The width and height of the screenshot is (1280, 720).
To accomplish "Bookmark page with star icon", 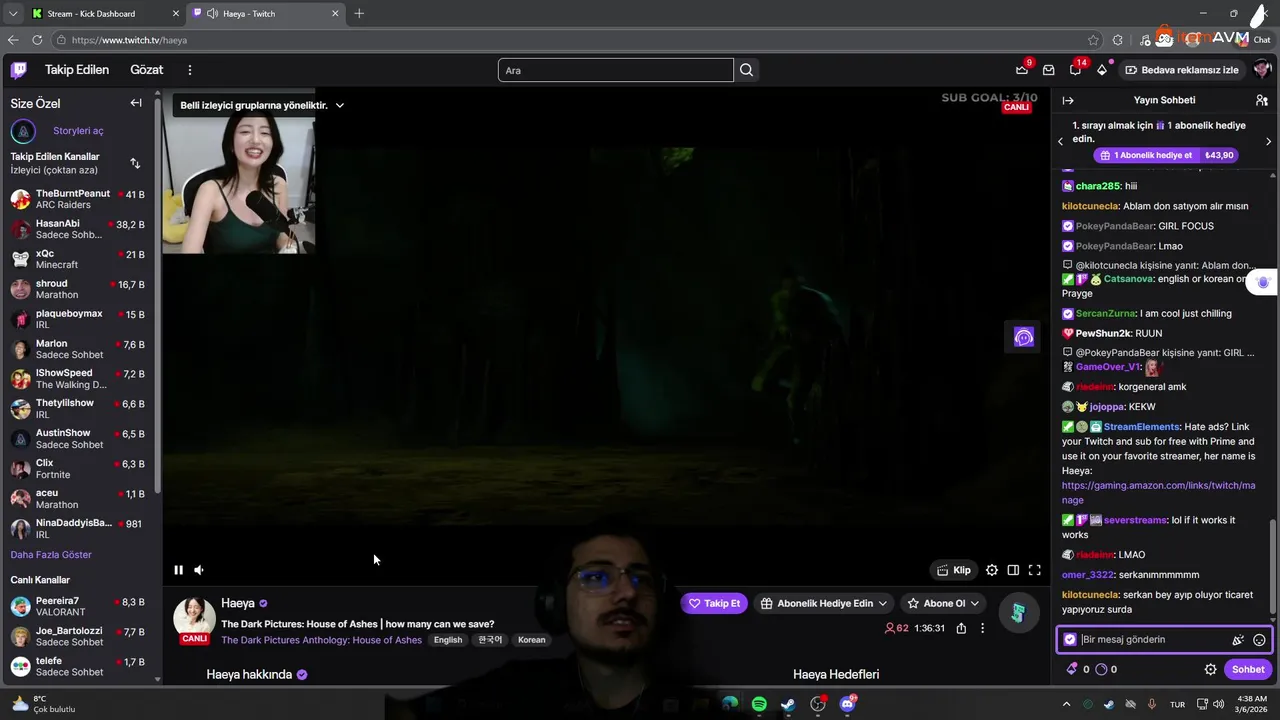I will (1093, 40).
